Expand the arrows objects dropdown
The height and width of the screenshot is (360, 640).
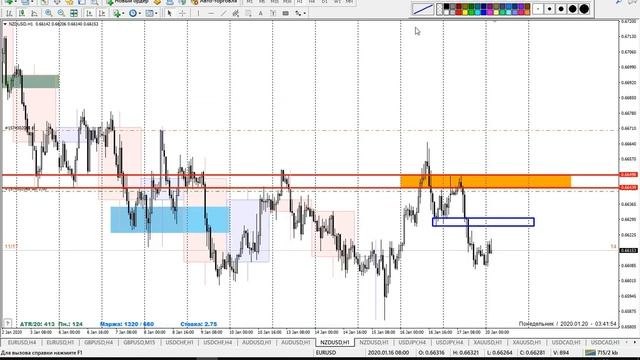tap(305, 13)
